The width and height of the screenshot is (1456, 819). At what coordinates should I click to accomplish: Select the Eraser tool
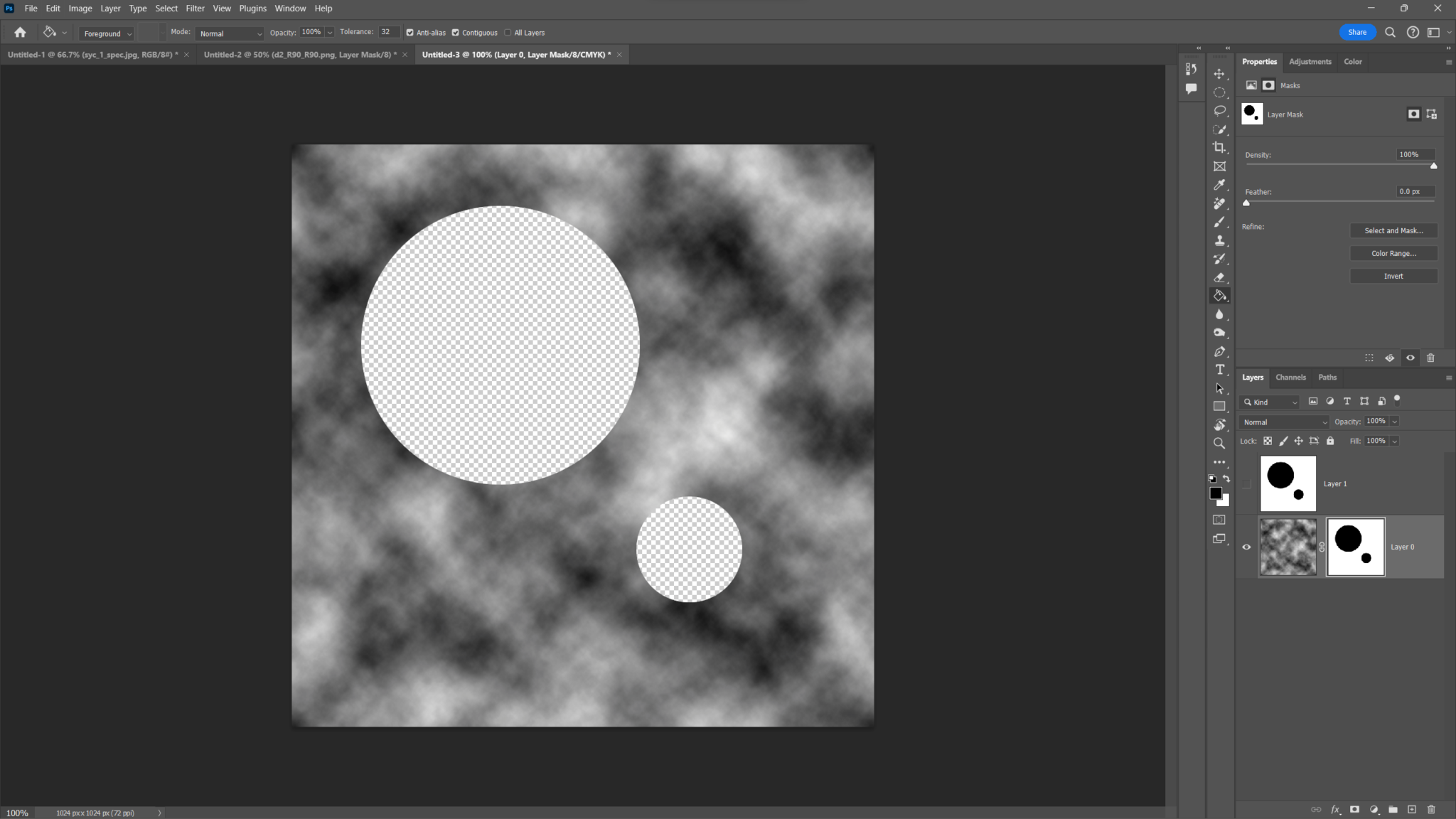click(x=1220, y=277)
